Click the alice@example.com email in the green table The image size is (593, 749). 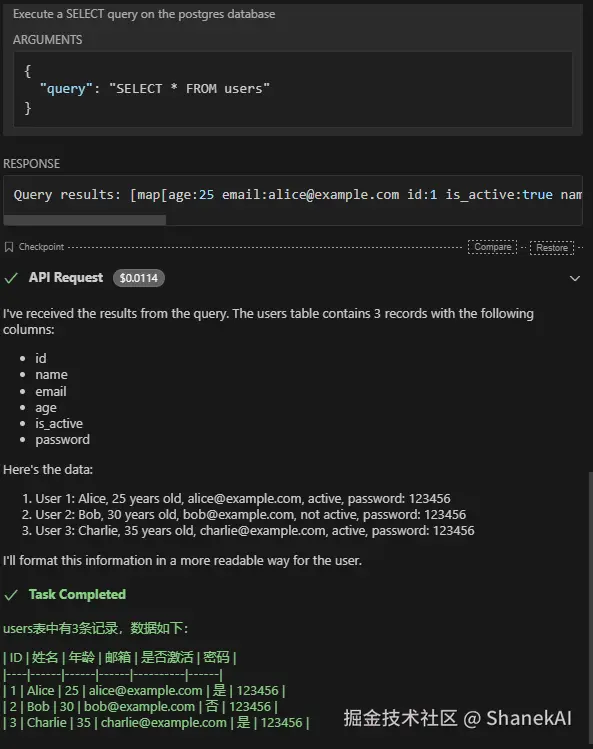pos(145,691)
